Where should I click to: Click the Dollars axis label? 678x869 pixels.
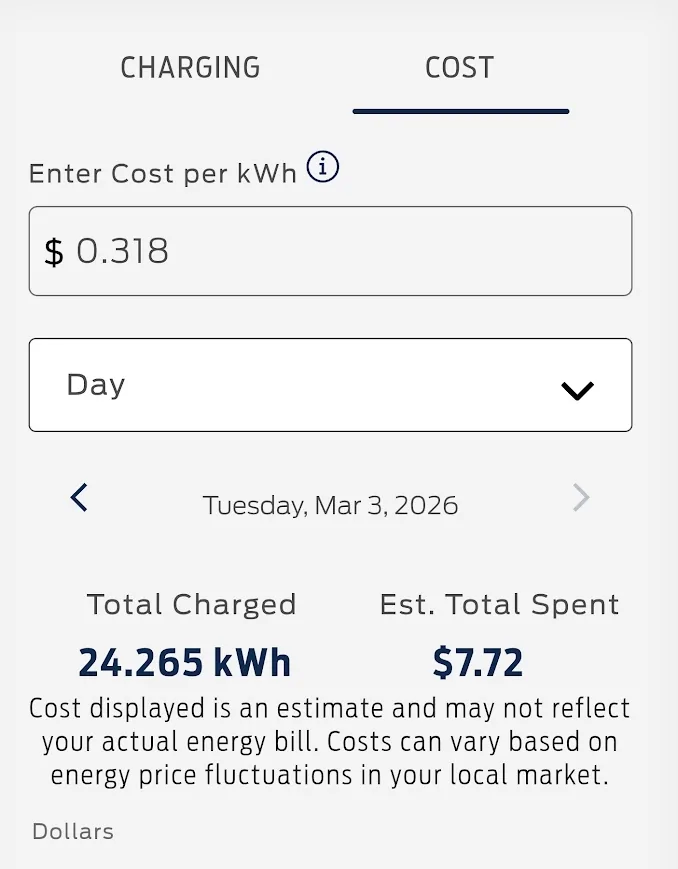(x=73, y=831)
